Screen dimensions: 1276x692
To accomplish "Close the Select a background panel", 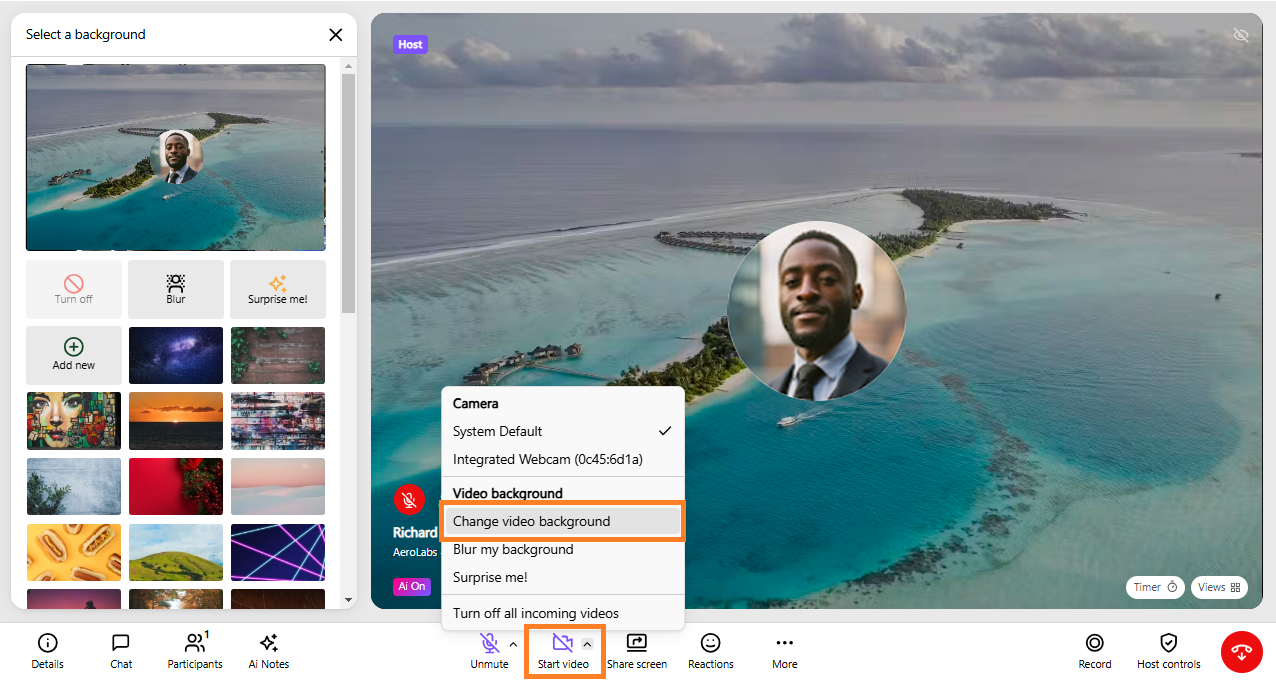I will point(336,34).
